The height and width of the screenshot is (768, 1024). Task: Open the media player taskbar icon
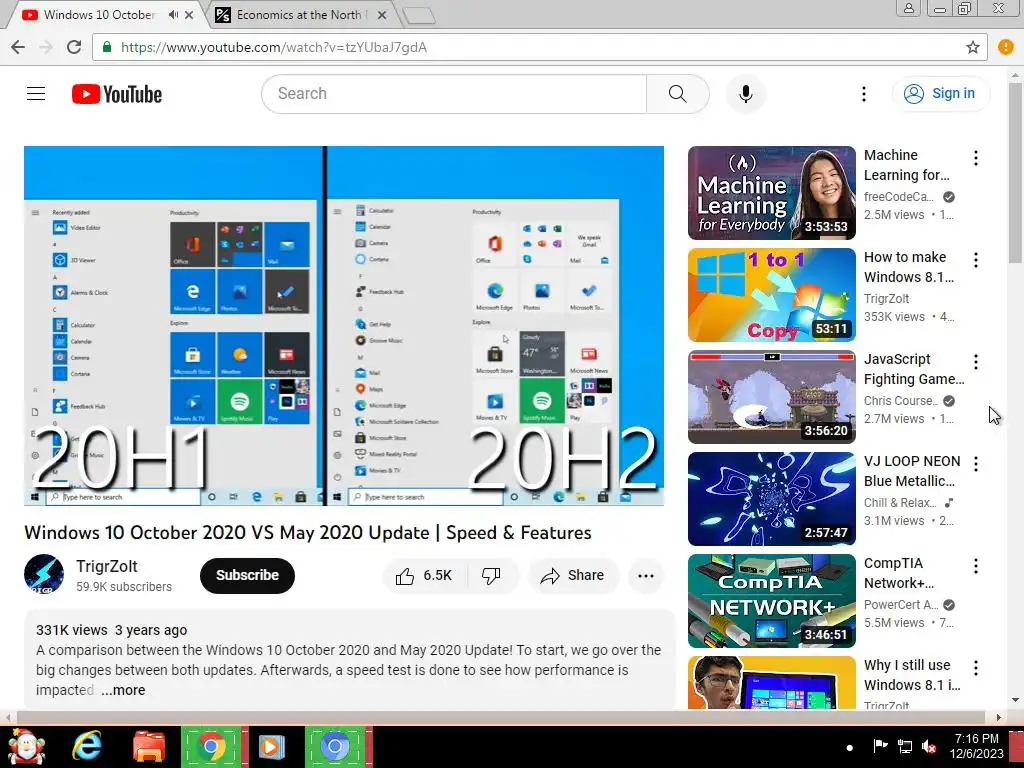[x=272, y=746]
